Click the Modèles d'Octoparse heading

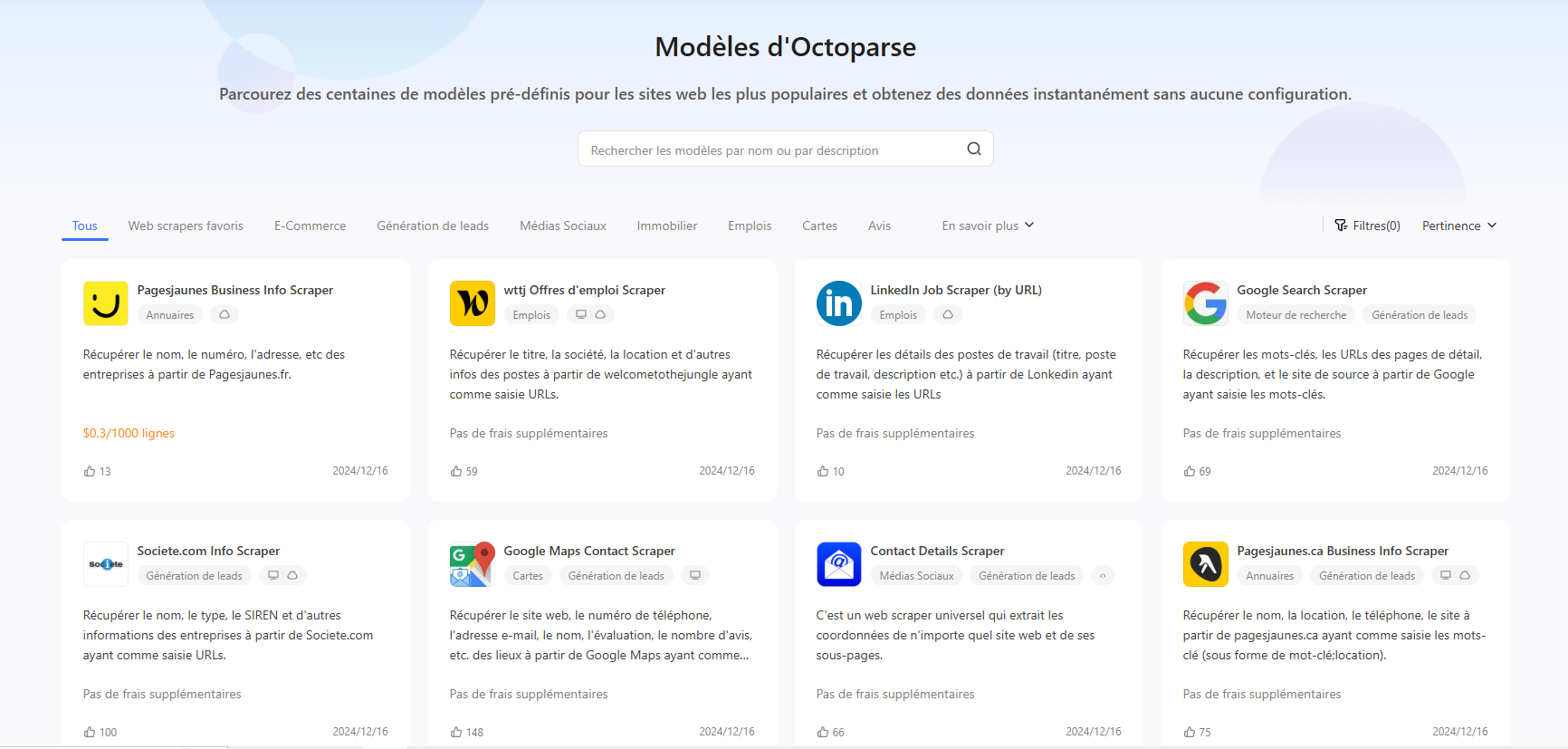coord(786,47)
